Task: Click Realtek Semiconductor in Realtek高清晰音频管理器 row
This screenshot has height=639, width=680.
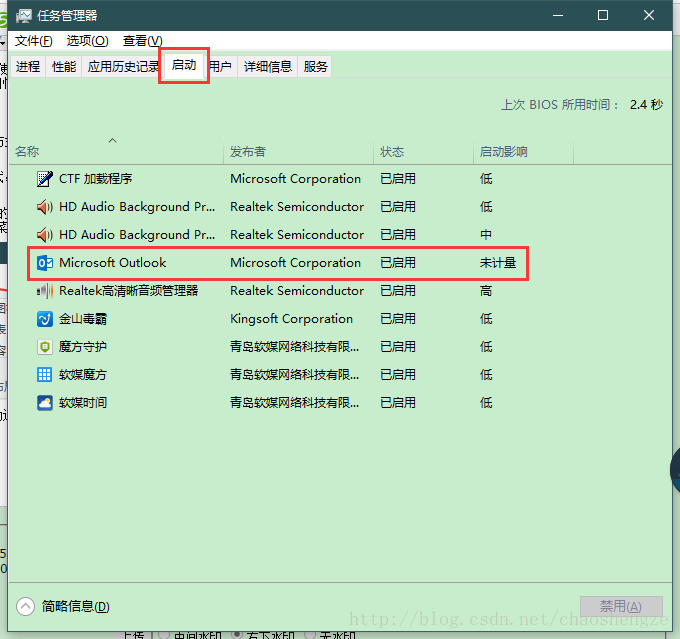Action: pos(297,291)
